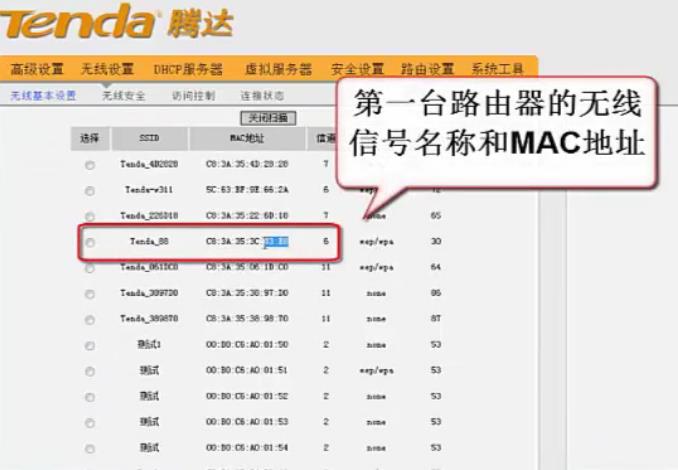
Task: Pick the Tenda_226D18 radio button
Action: [90, 216]
